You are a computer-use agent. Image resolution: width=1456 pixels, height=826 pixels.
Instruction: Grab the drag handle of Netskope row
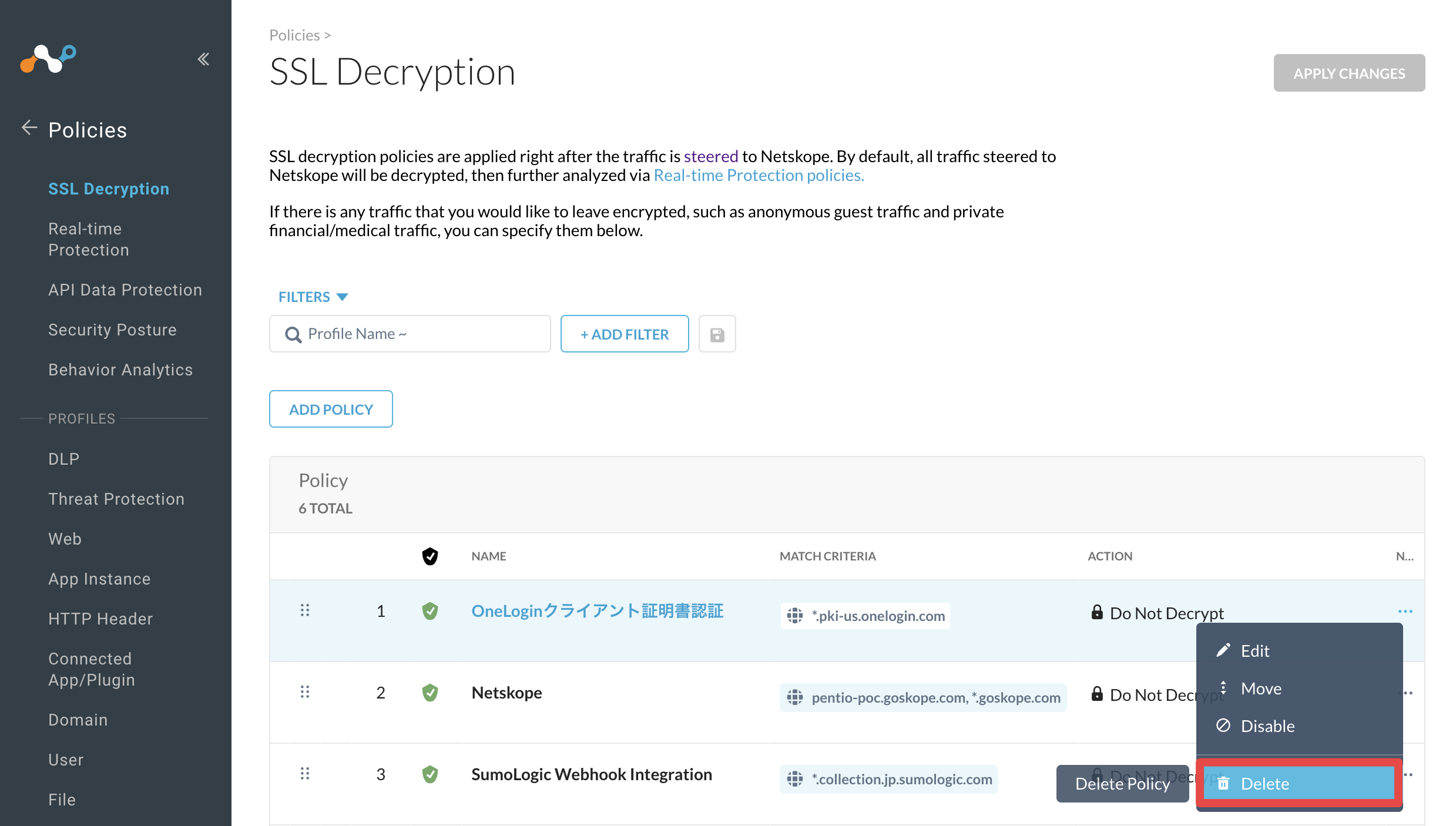pos(304,692)
